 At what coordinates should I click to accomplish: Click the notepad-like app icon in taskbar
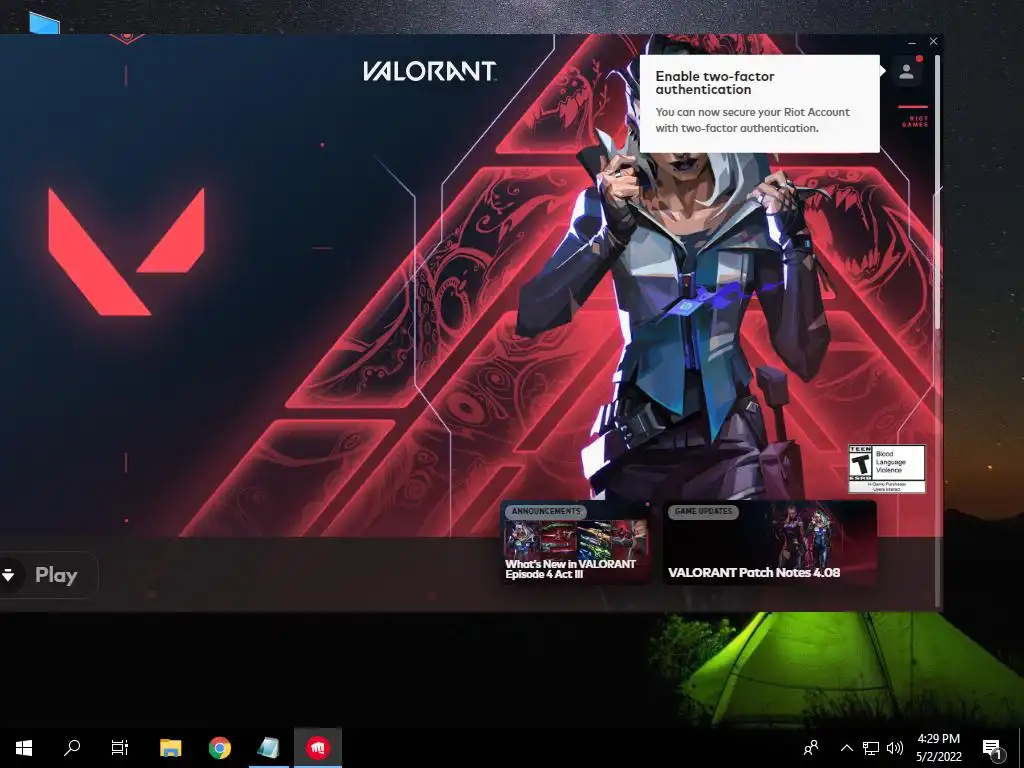(x=268, y=748)
